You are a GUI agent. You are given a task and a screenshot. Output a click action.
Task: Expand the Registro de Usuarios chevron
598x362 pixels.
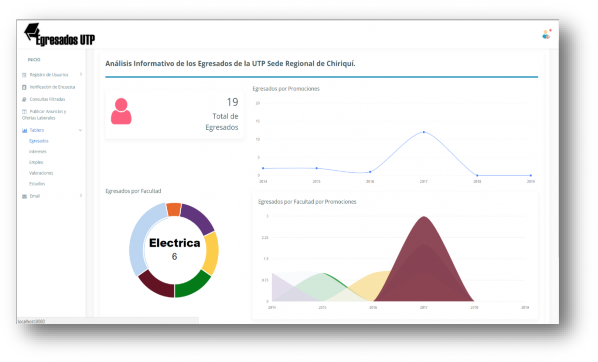point(81,74)
